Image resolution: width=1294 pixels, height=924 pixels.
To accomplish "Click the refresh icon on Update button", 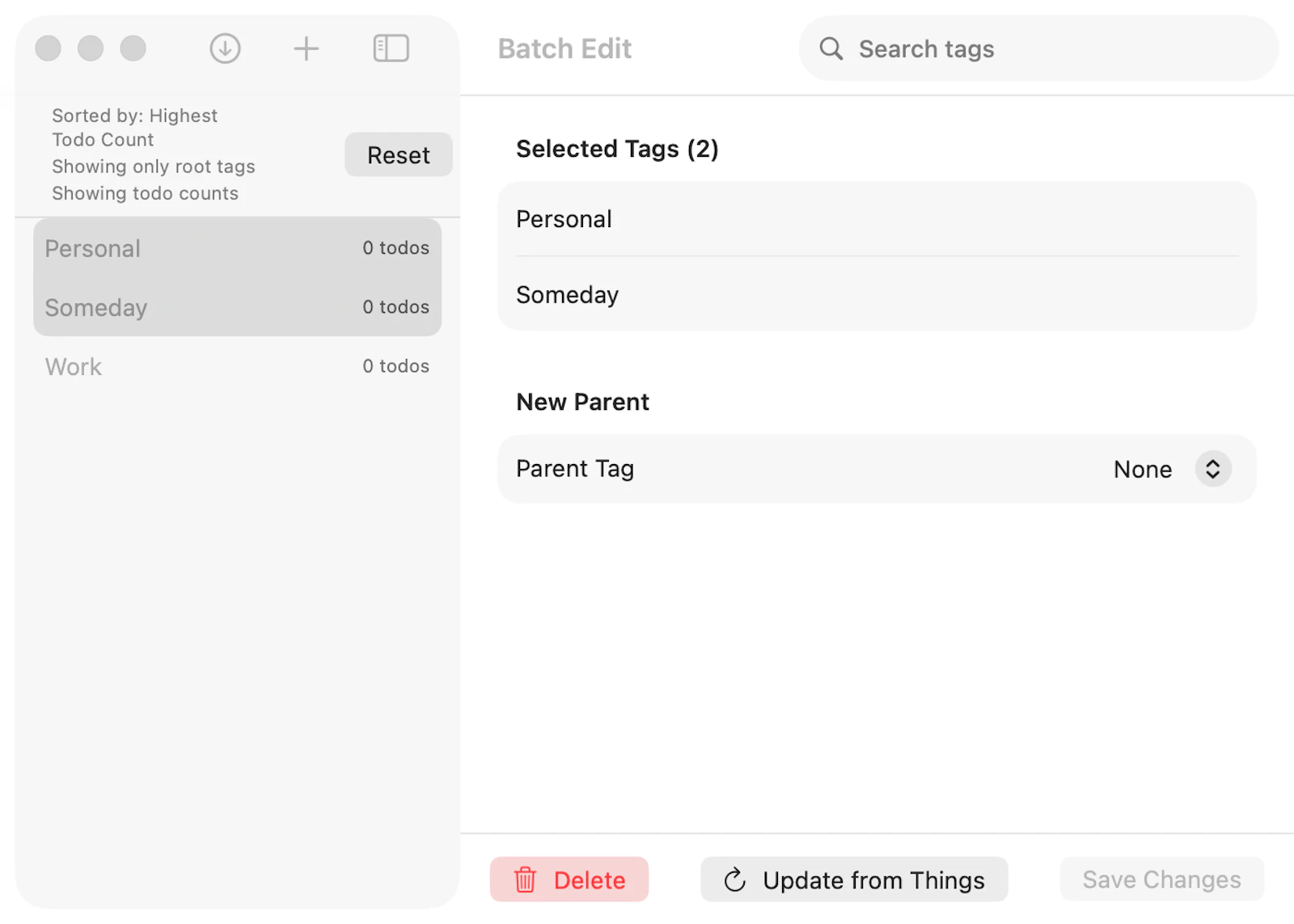I will coord(734,880).
